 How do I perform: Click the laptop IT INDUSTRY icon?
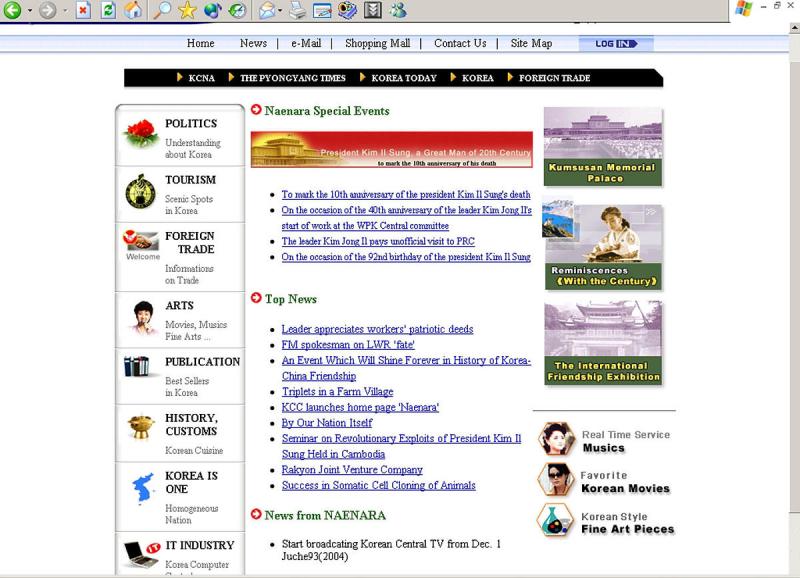click(x=142, y=555)
